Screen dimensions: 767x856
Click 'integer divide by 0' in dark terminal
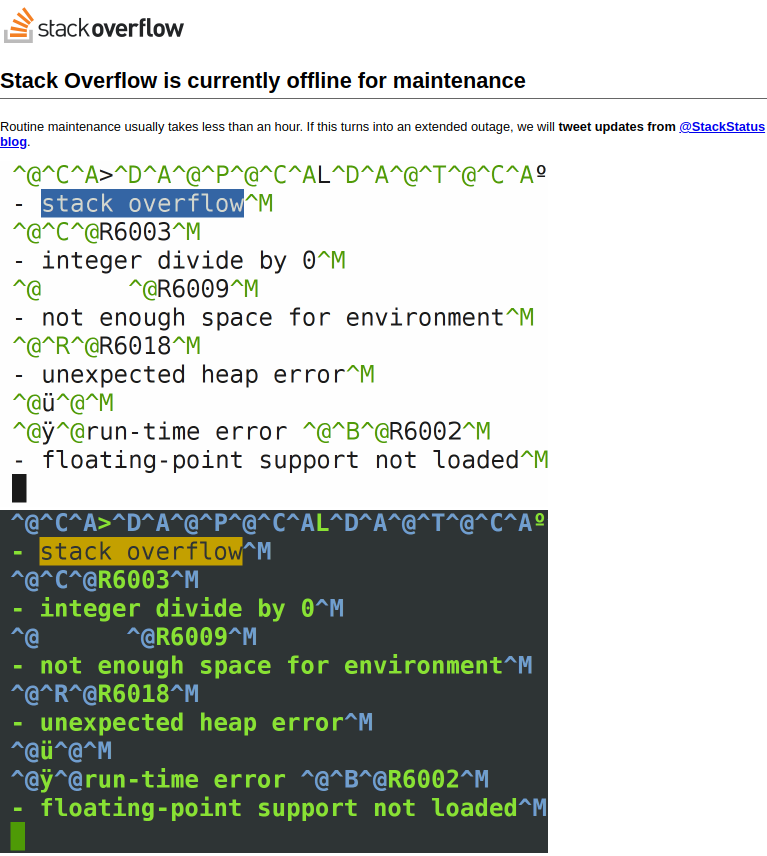(x=177, y=609)
